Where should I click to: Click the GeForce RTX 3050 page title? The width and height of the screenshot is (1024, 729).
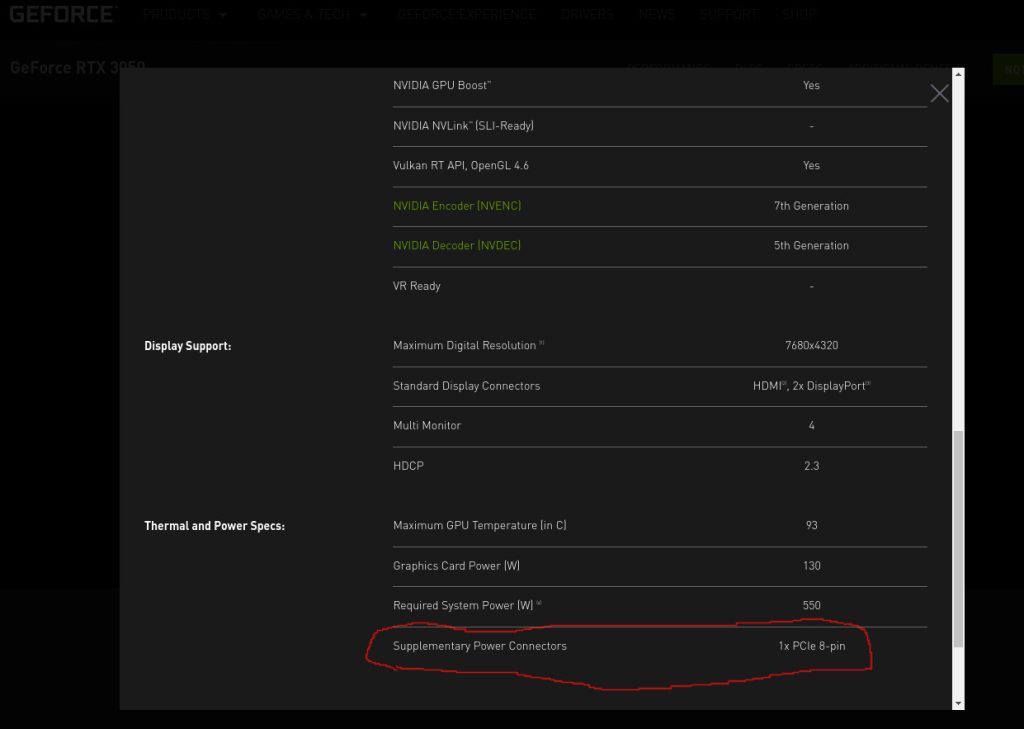pos(78,67)
